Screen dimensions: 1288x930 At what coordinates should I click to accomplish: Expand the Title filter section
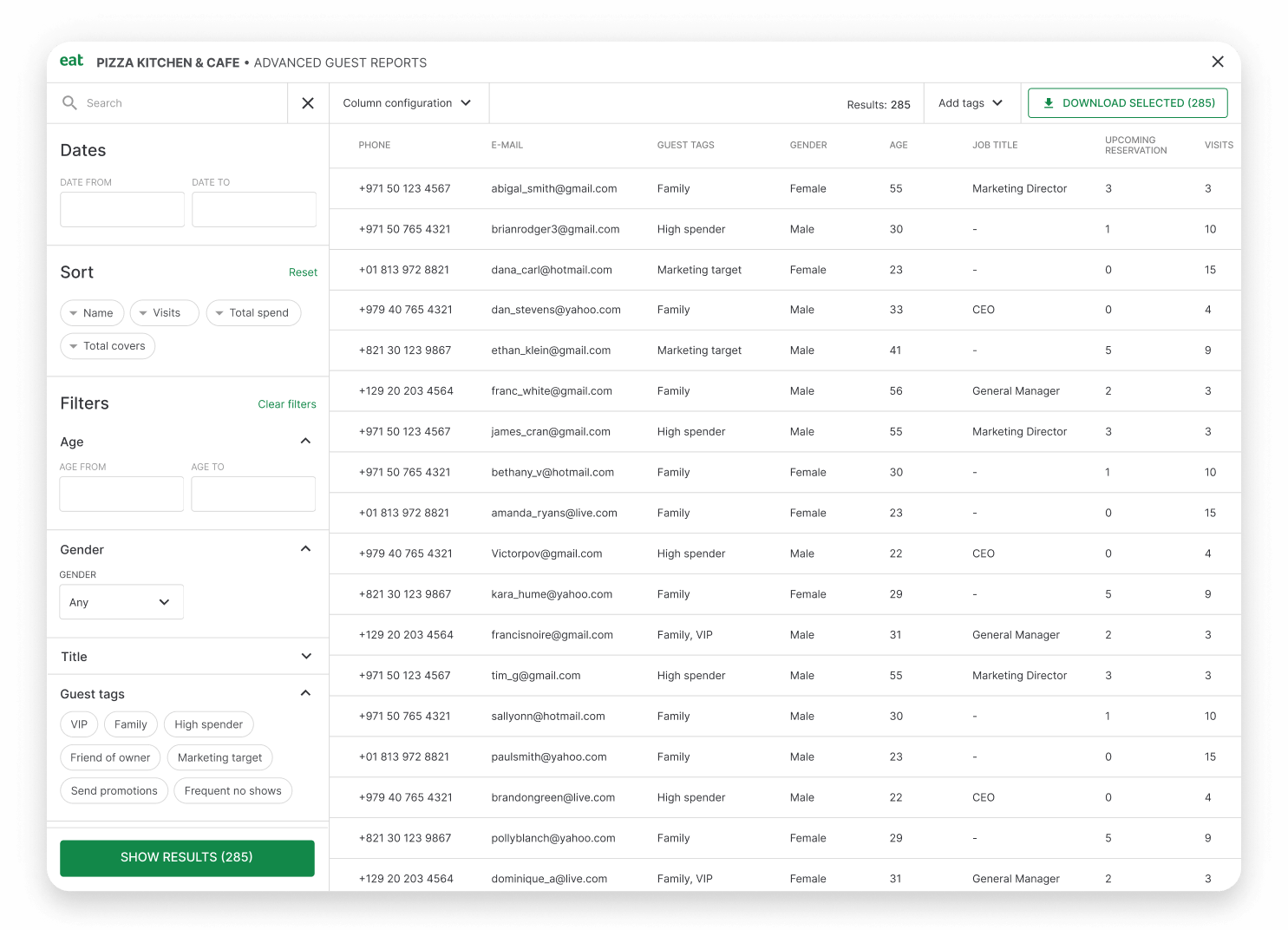[305, 657]
